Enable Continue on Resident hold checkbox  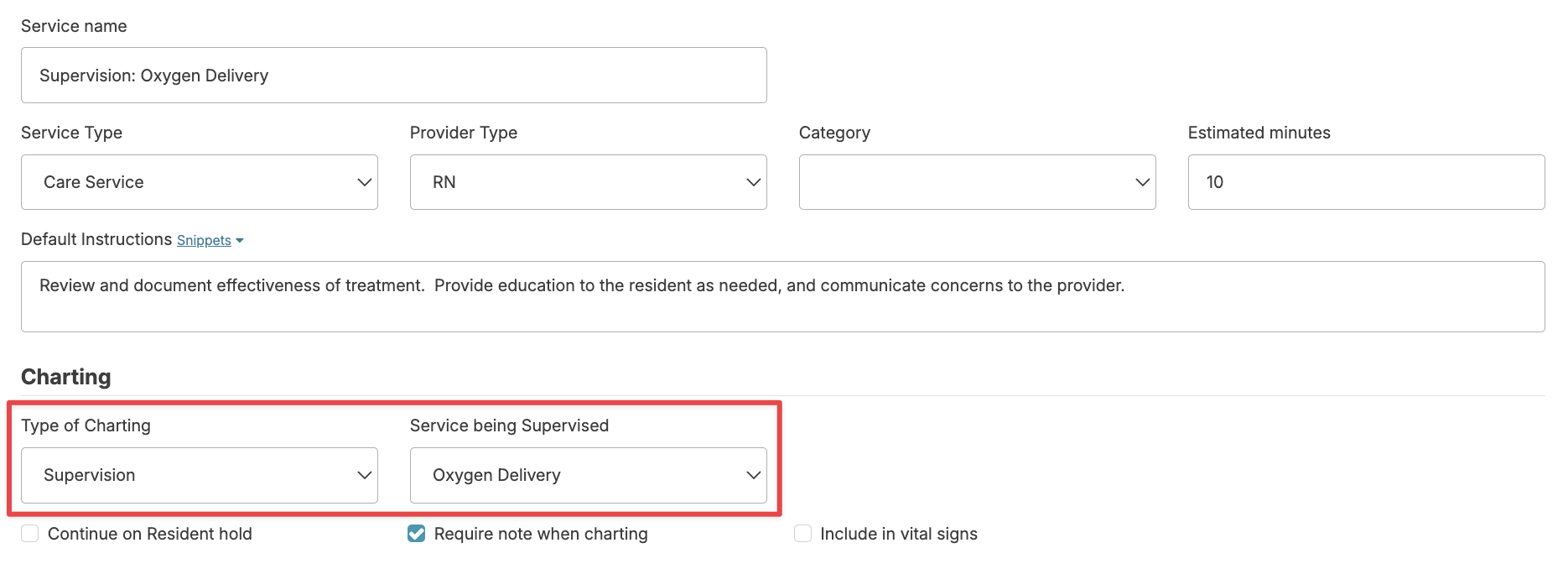30,534
